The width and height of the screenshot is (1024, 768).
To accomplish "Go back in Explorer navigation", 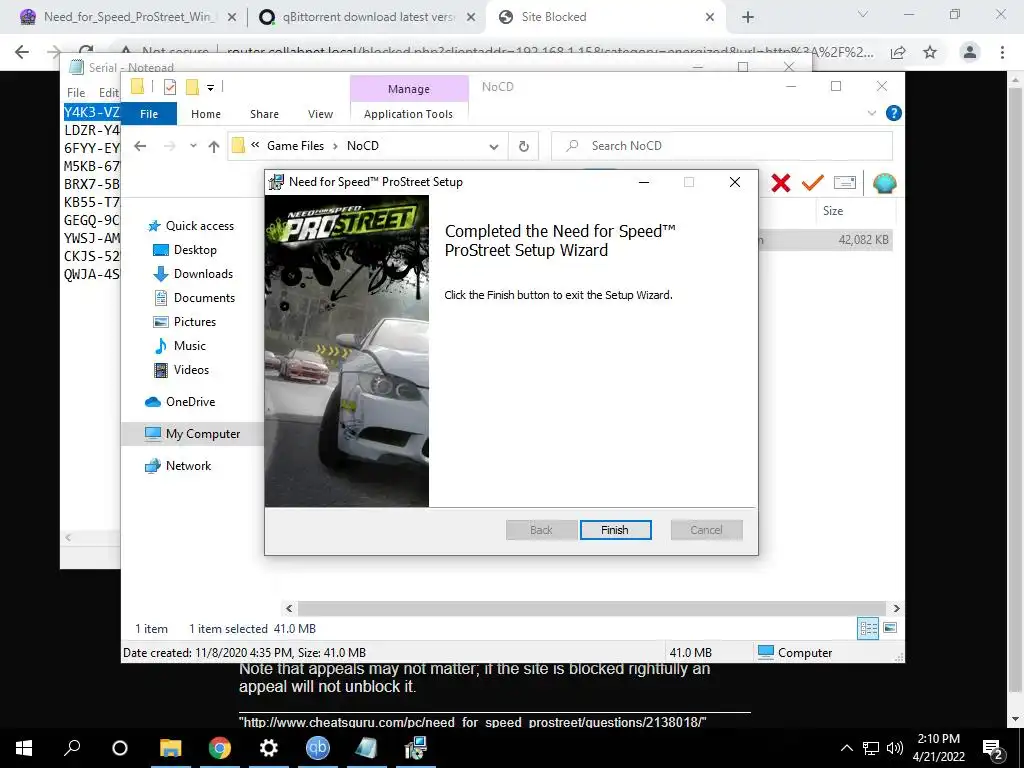I will [x=140, y=146].
